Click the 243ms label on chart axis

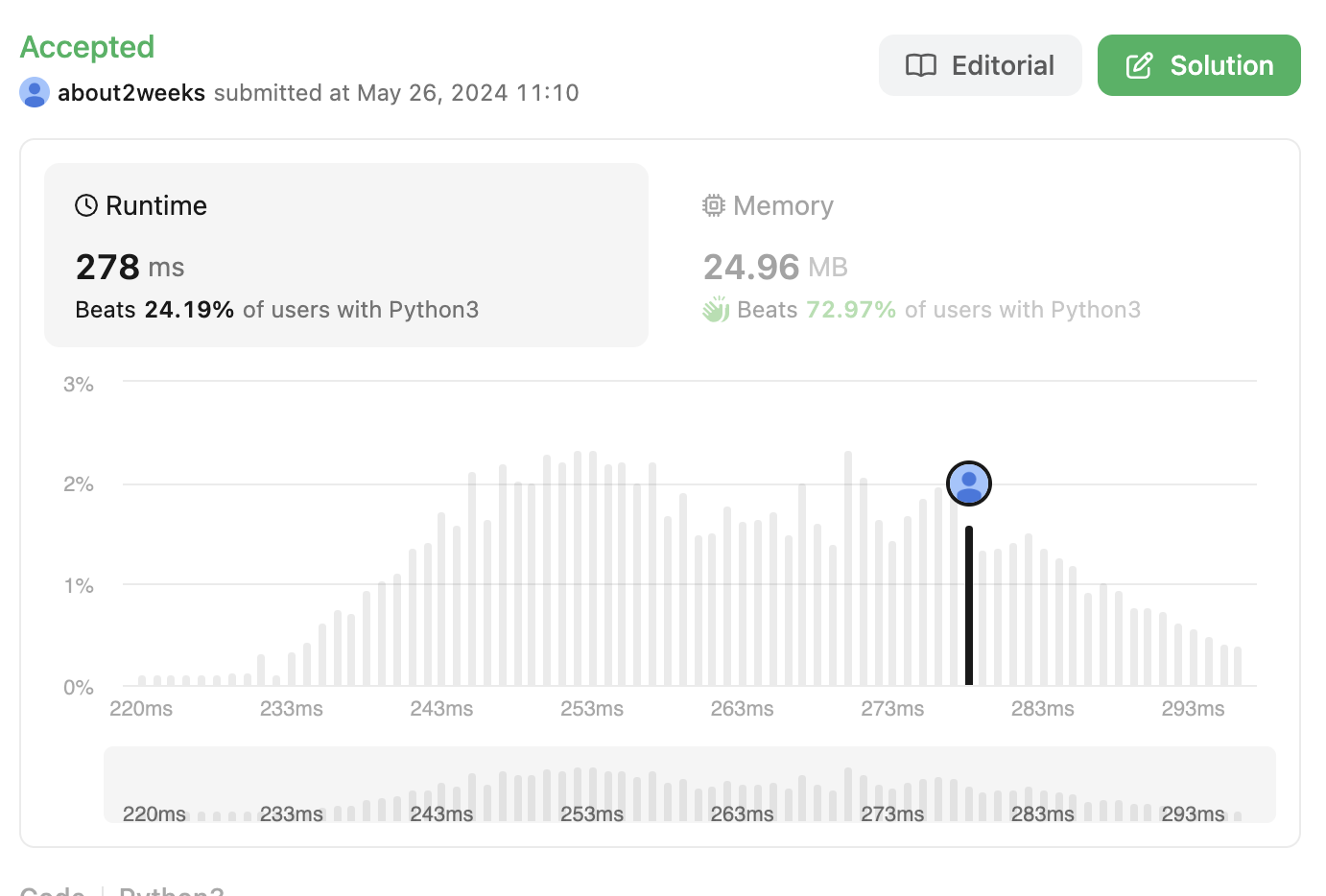(441, 709)
